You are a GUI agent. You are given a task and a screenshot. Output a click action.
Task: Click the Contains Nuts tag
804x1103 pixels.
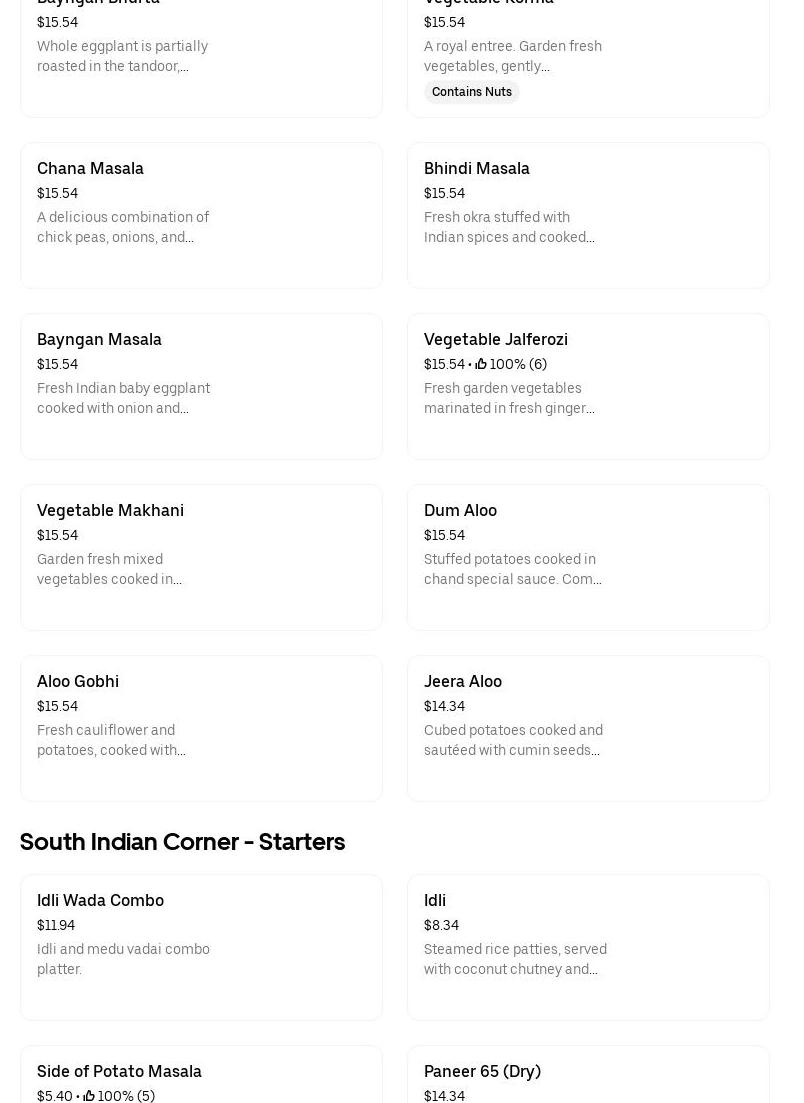tap(472, 92)
